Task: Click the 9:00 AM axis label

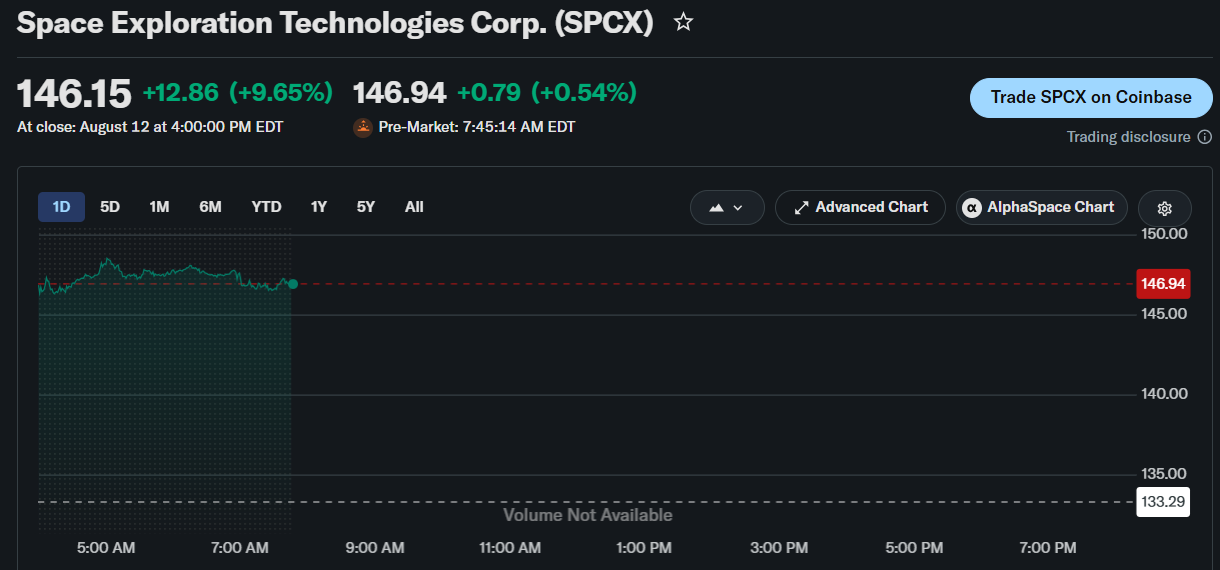Action: 374,548
